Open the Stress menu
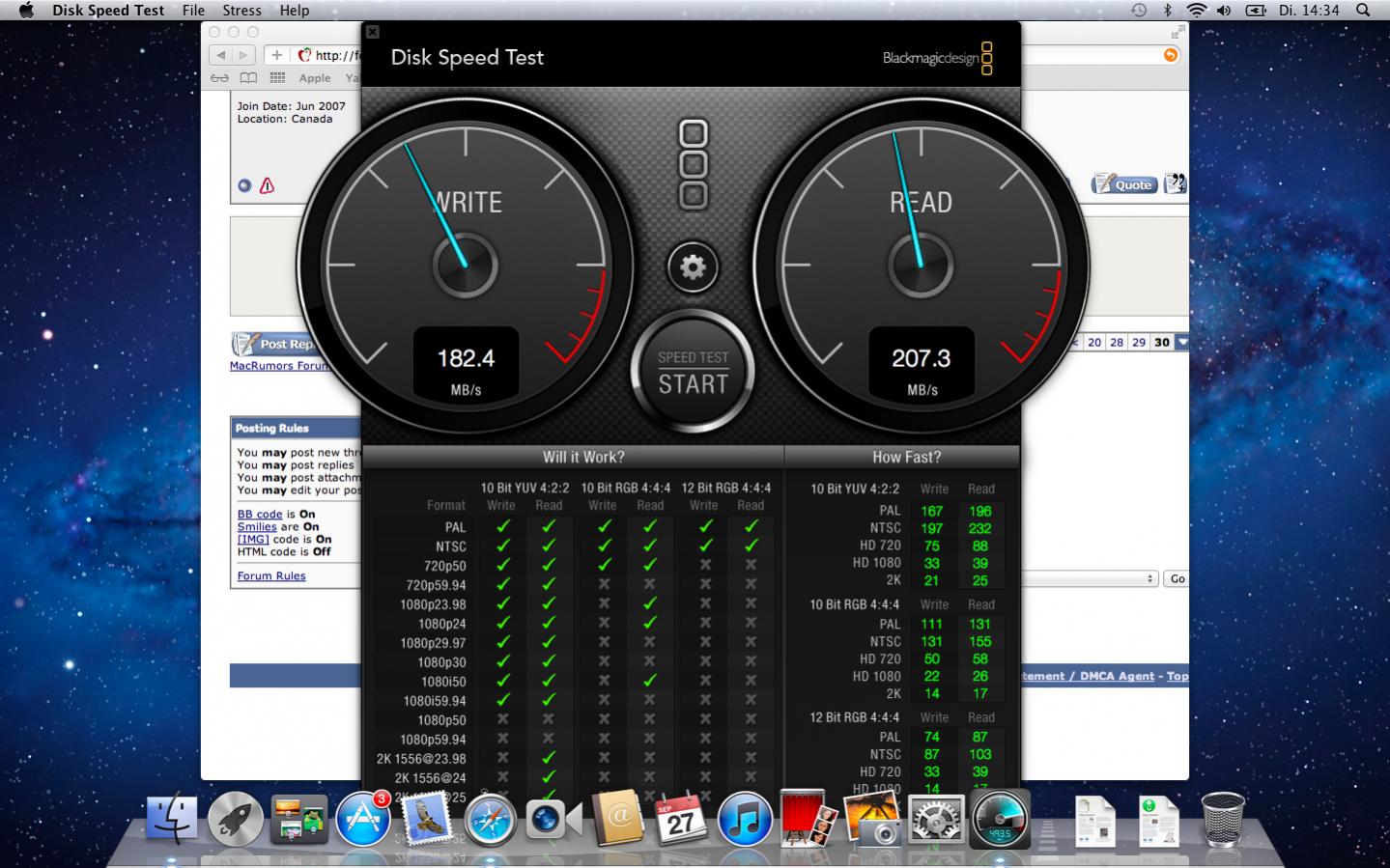 click(x=241, y=10)
